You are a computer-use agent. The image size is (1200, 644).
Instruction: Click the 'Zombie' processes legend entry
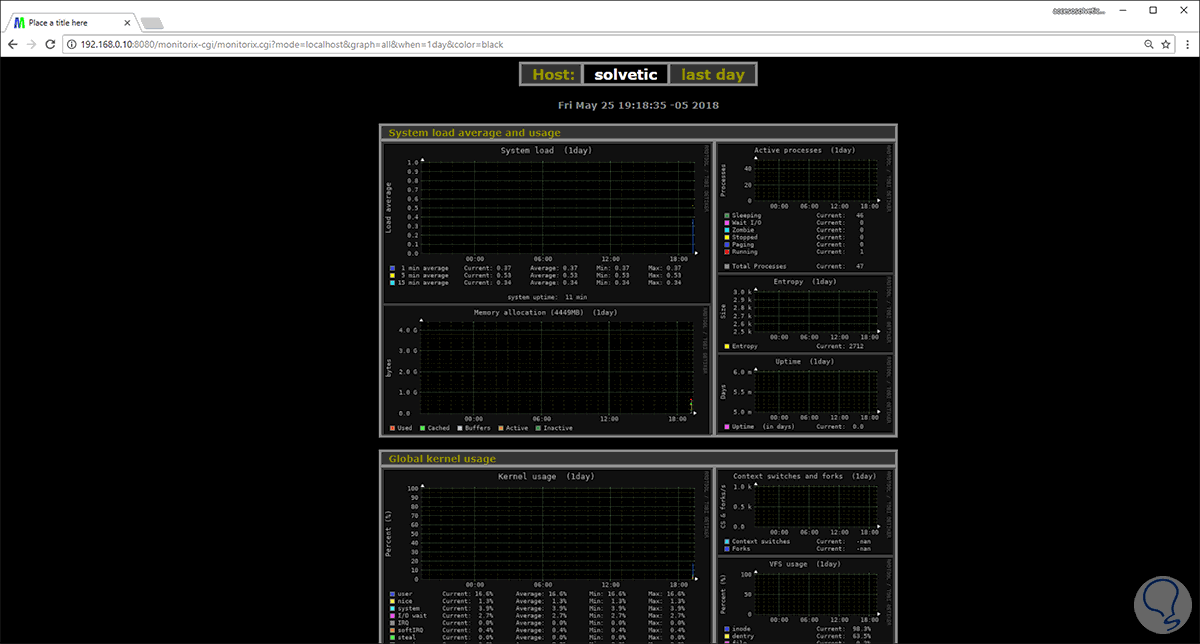click(x=740, y=230)
